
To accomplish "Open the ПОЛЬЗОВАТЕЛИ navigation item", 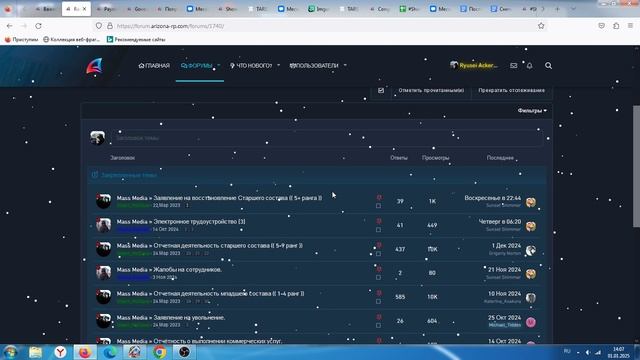I will tap(314, 66).
